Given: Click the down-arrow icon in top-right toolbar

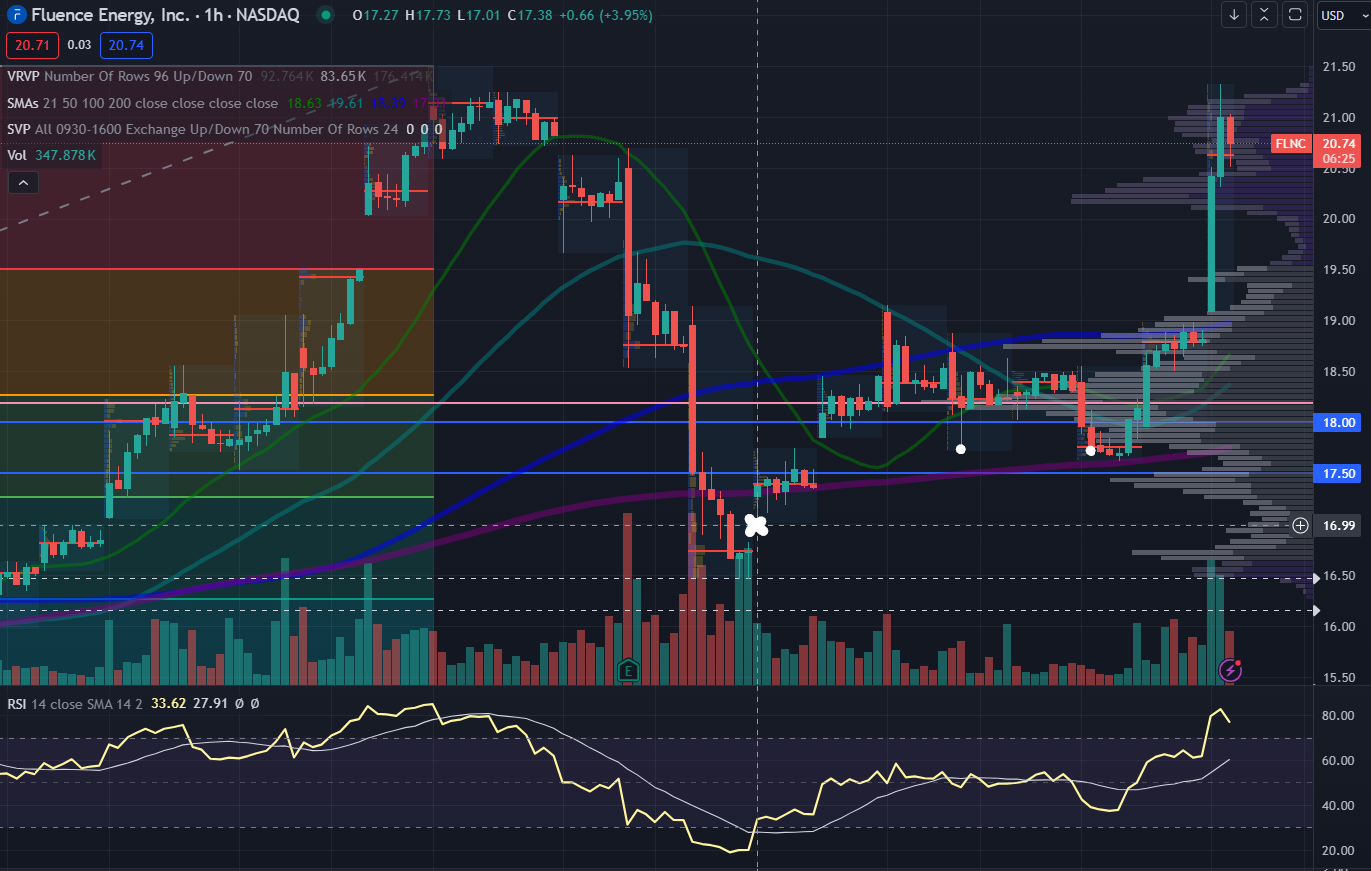Looking at the screenshot, I should (1234, 14).
